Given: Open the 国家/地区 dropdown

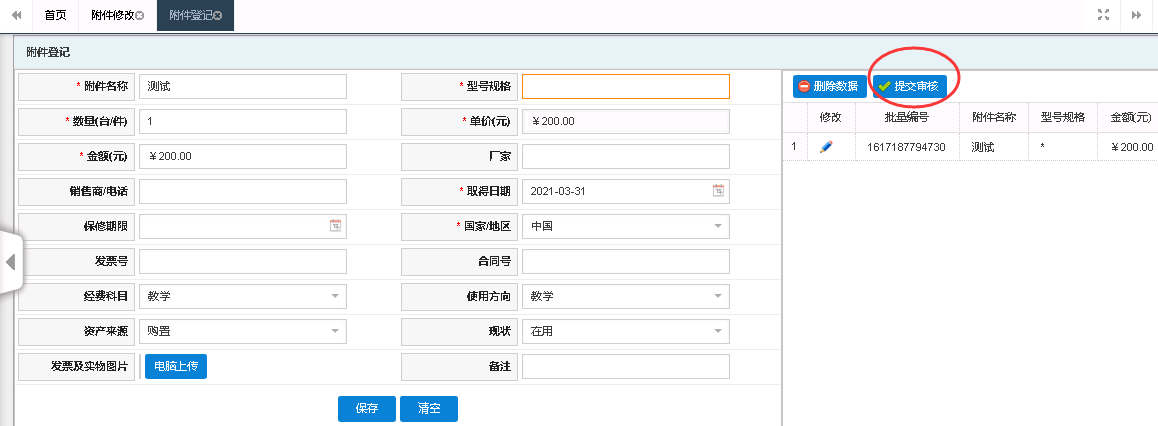Looking at the screenshot, I should point(718,226).
